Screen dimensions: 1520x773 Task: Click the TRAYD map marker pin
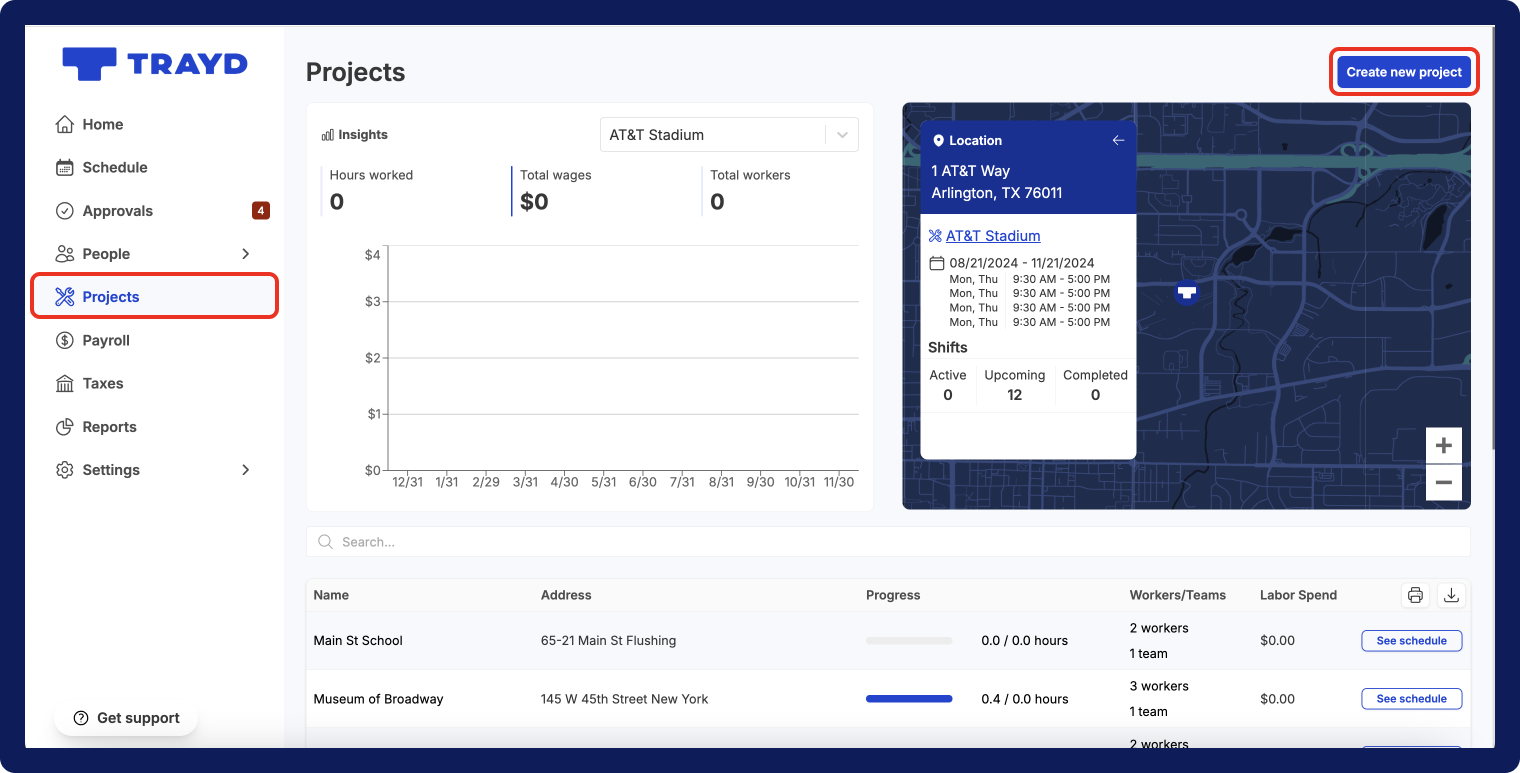[1187, 293]
